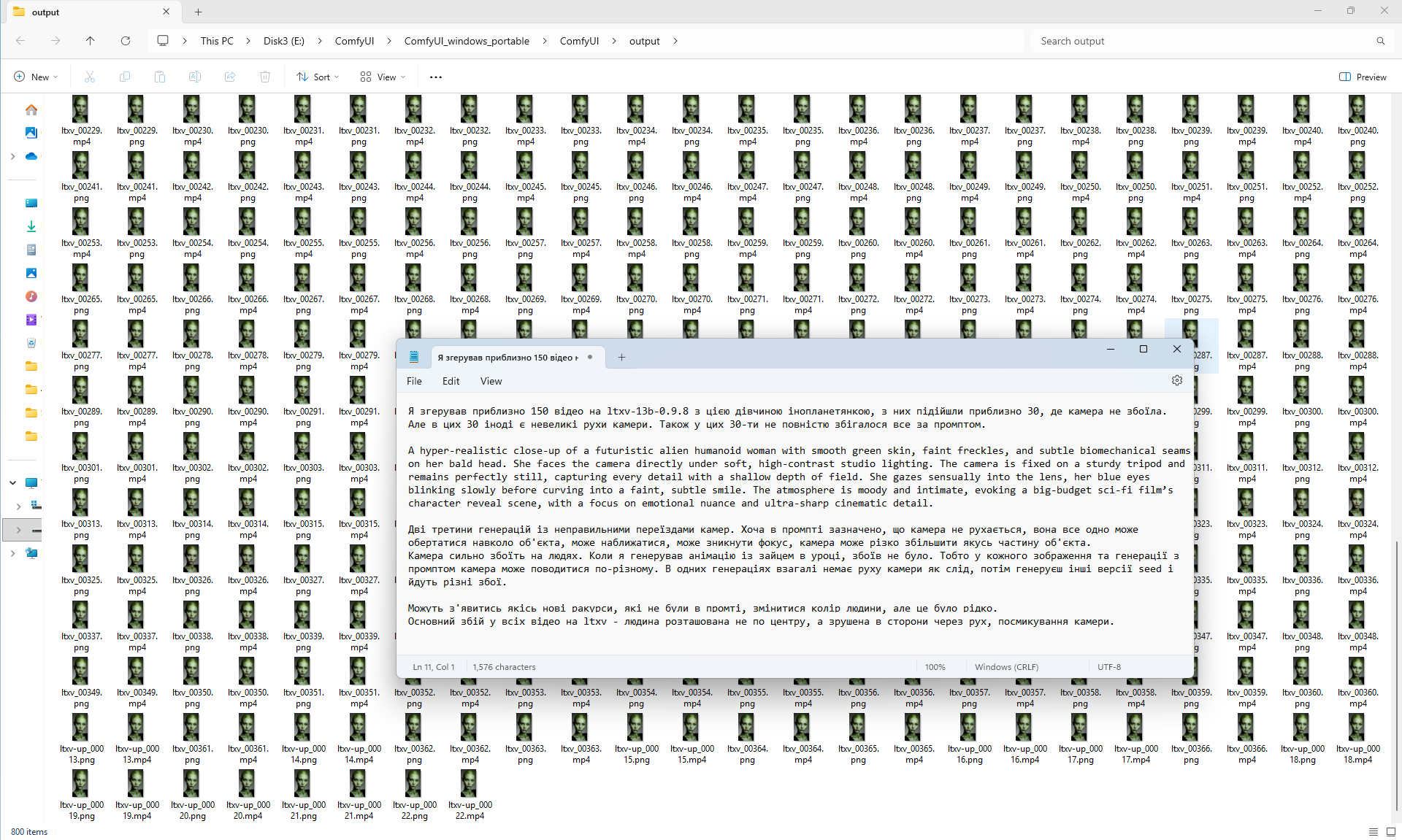Open the Music folder sidebar icon

coord(31,296)
